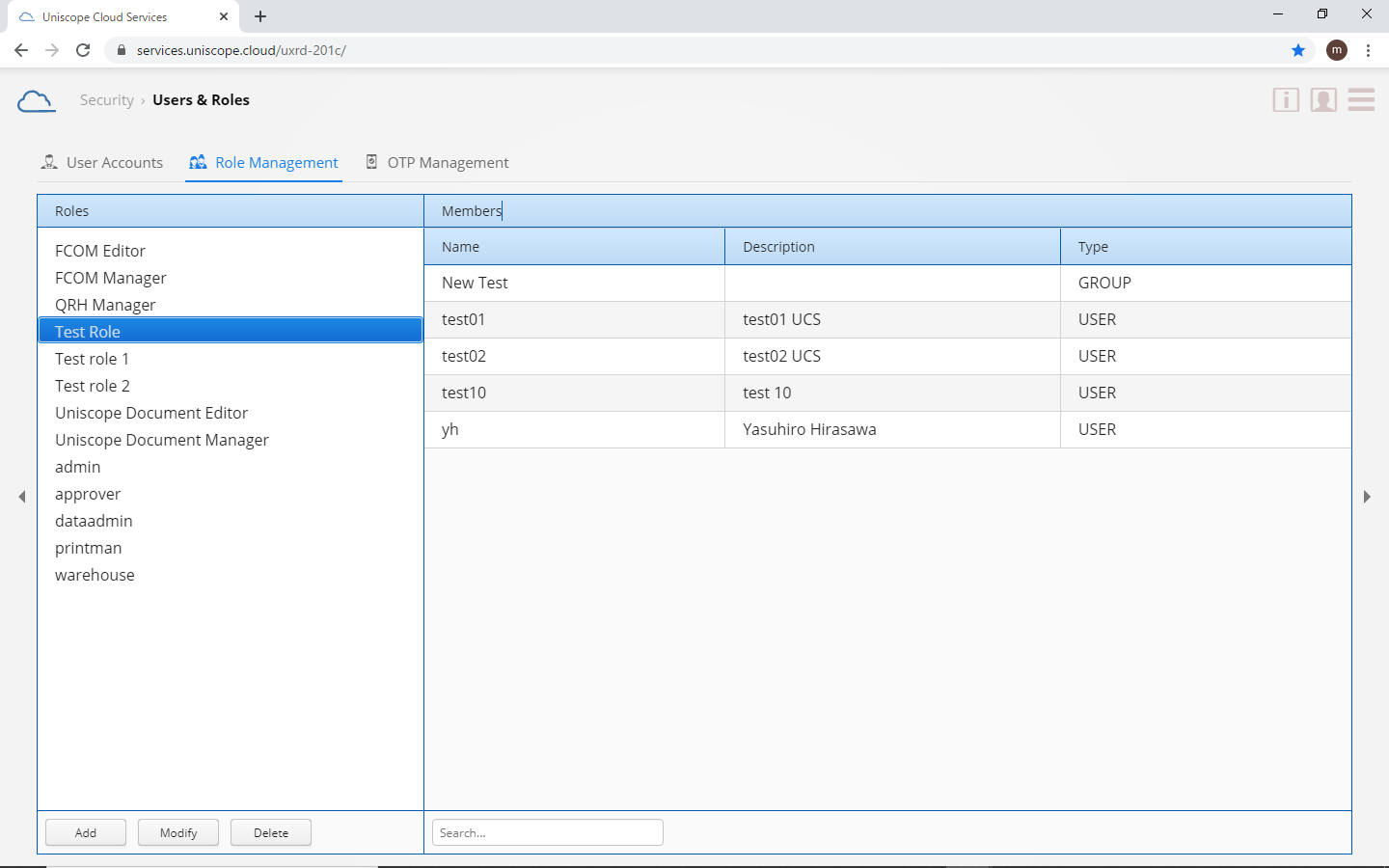Select the FCOM Manager role
Screen dimensions: 1389x868
click(x=111, y=278)
